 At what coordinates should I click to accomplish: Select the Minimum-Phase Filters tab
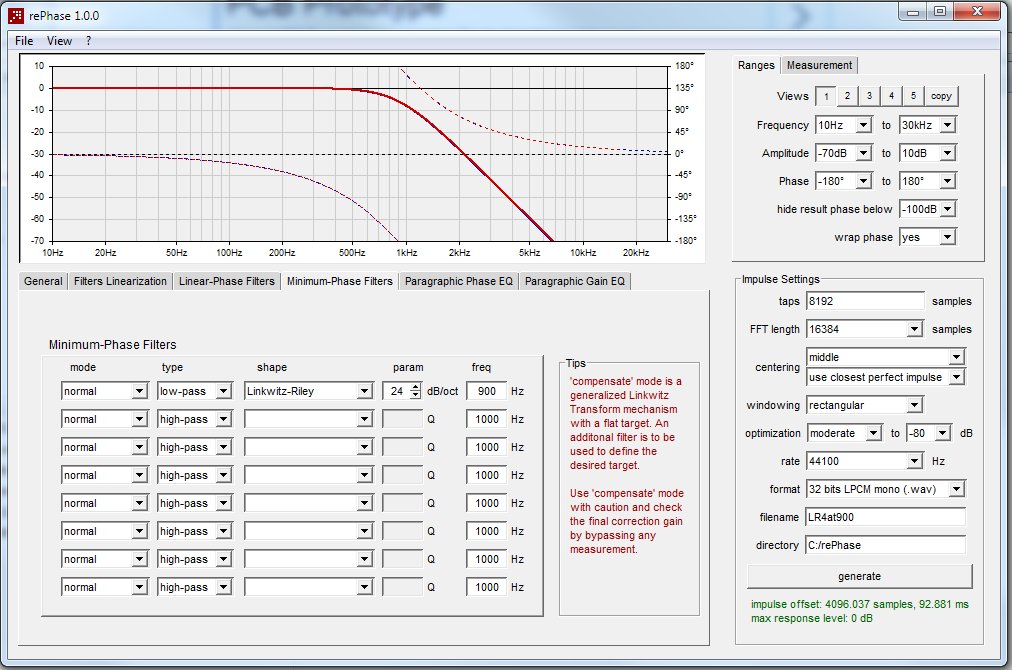(x=339, y=281)
